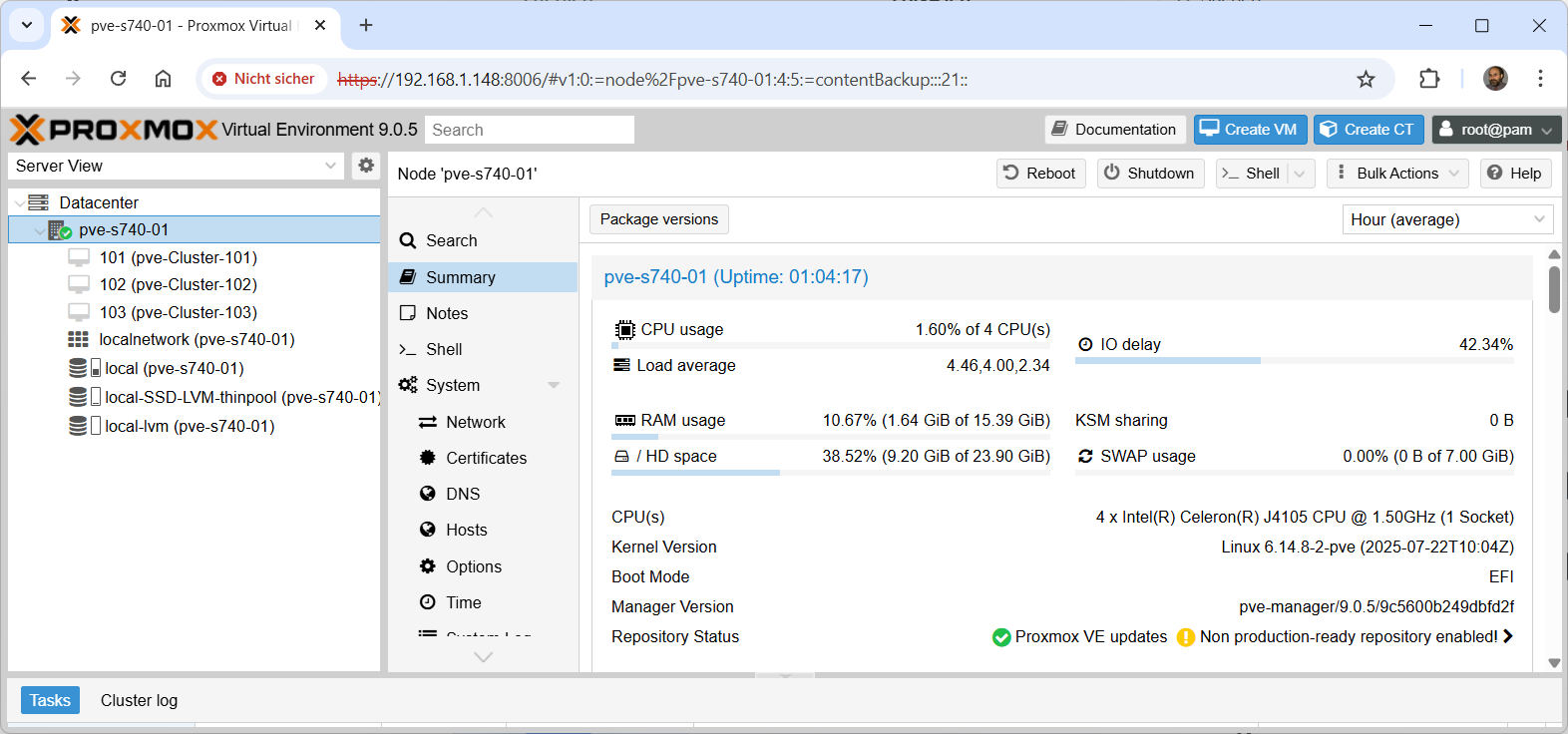1568x734 pixels.
Task: Open the Create VM dialog
Action: click(1250, 130)
